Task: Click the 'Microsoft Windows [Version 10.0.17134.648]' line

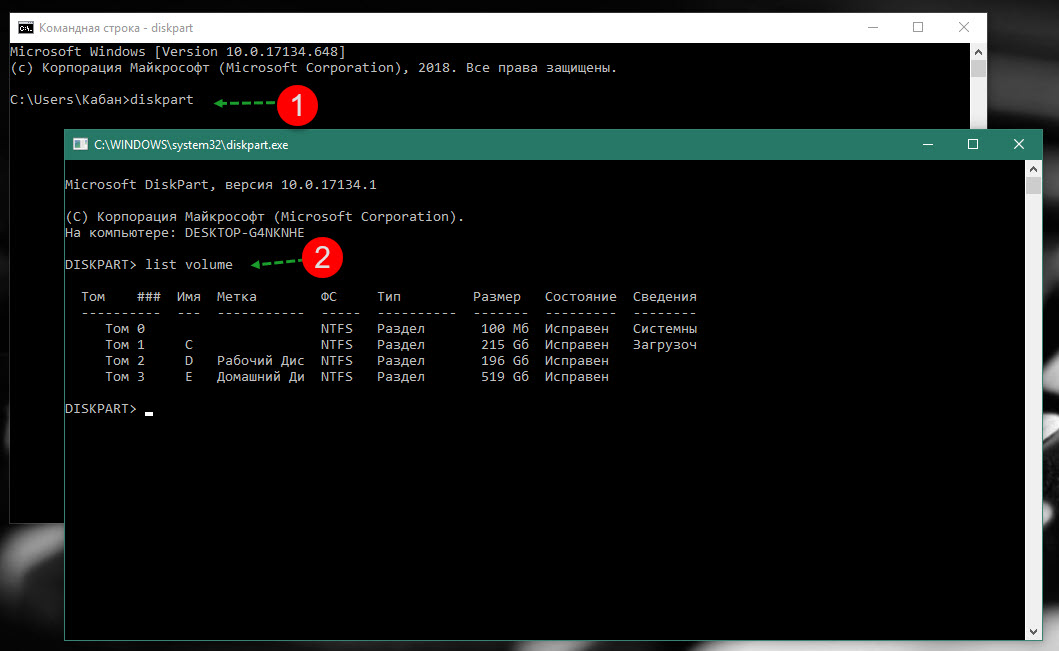Action: tap(178, 52)
